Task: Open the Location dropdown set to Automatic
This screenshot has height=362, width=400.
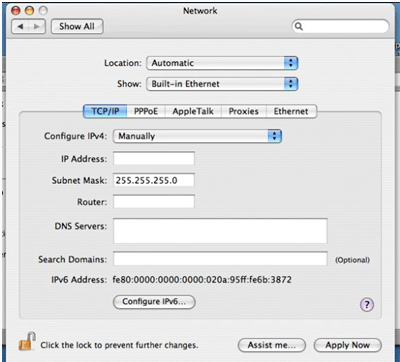Action: click(222, 63)
